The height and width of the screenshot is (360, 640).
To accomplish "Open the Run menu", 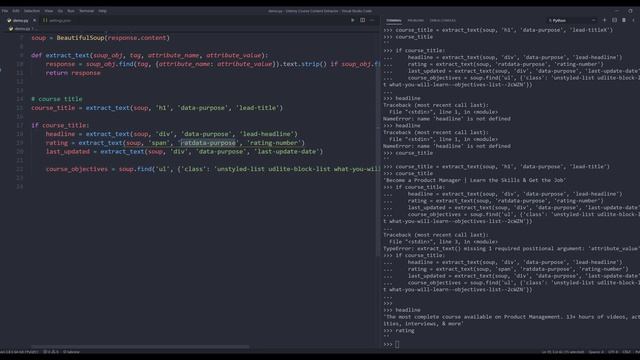I will 71,11.
